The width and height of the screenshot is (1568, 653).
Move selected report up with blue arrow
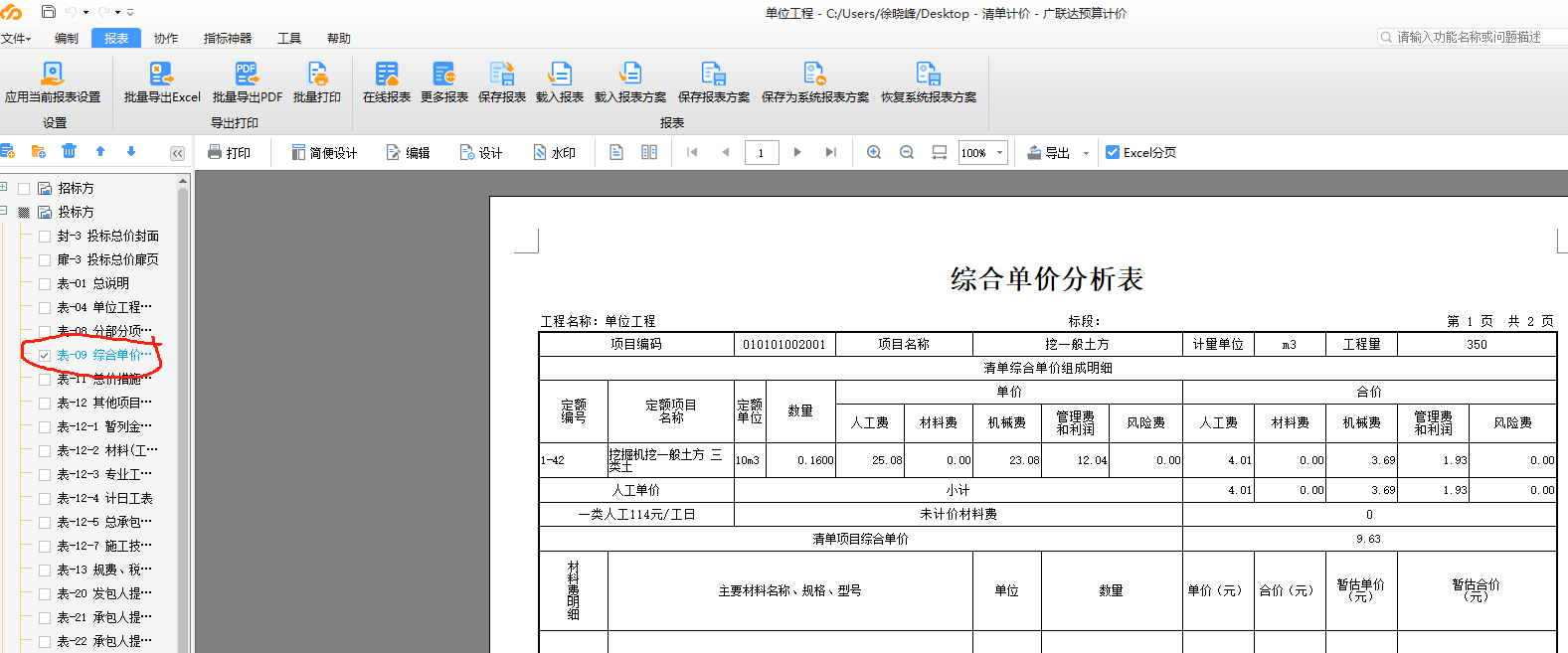click(100, 151)
